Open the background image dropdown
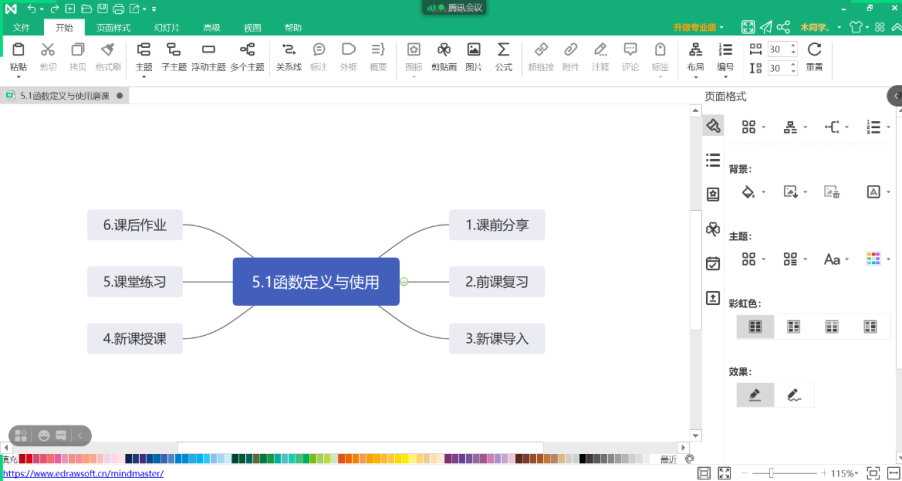902x481 pixels. 805,192
